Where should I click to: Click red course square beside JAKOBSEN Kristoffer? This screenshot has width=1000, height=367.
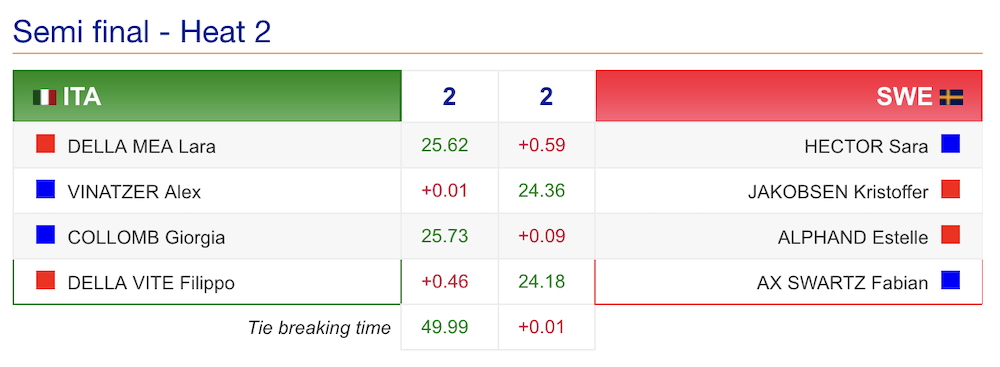click(950, 189)
